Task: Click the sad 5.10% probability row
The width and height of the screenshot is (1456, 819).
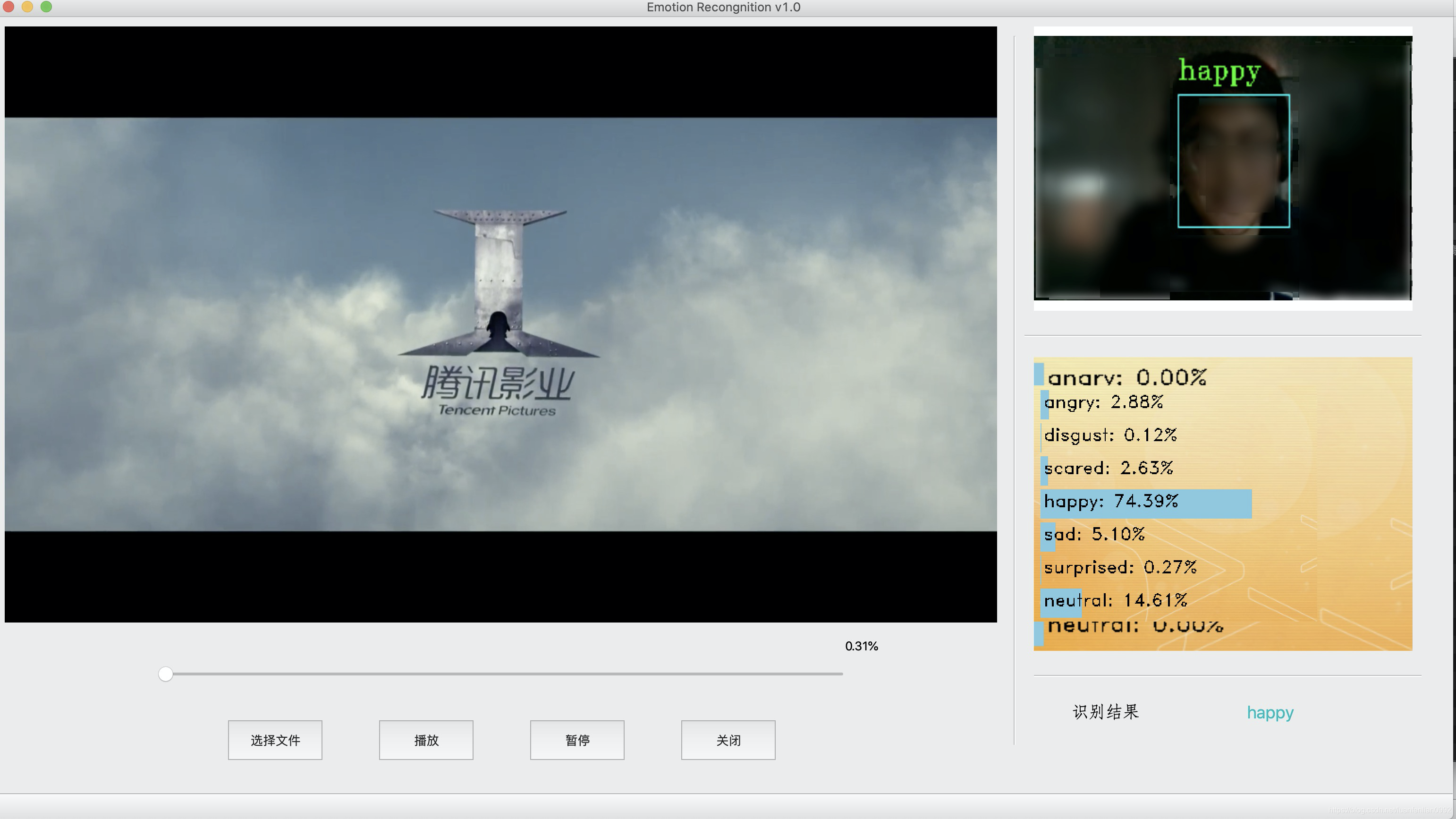Action: 1094,535
